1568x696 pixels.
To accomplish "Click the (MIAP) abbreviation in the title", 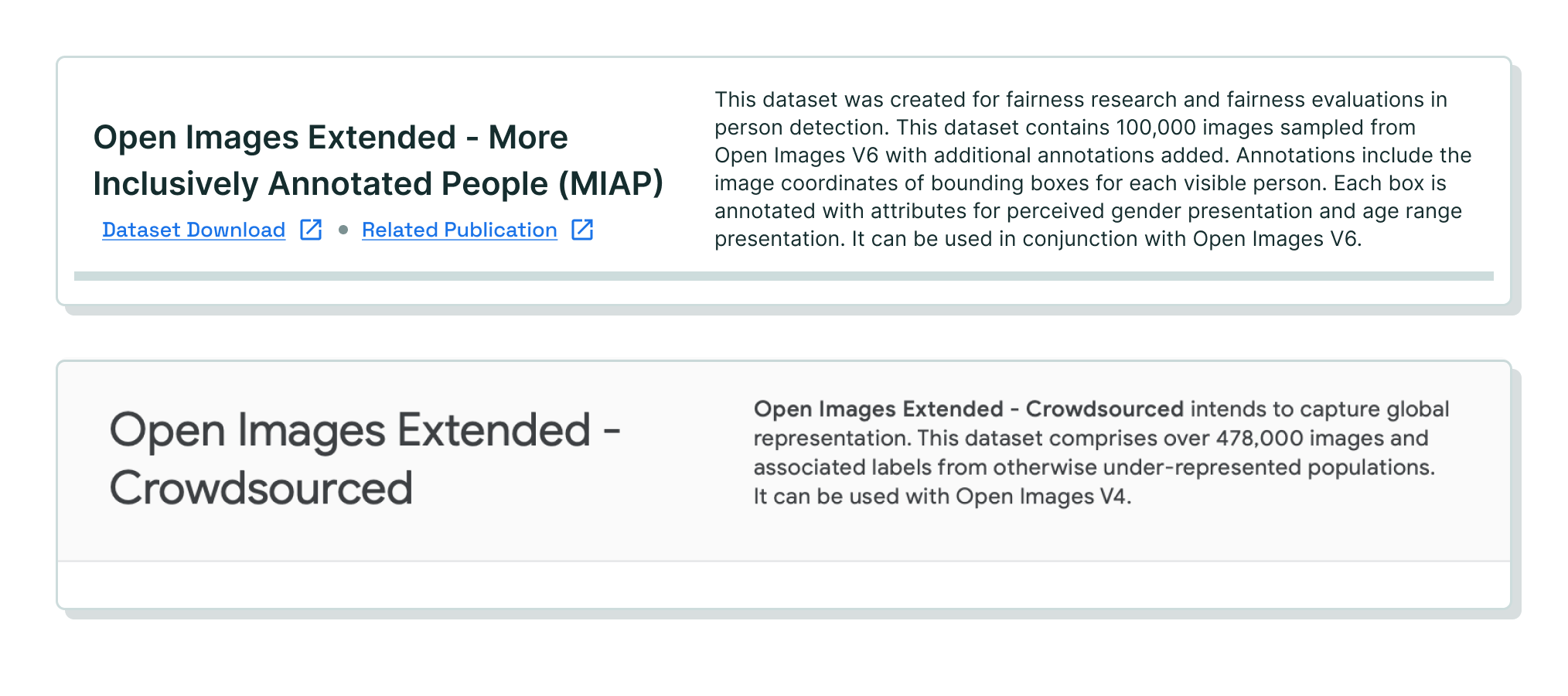I will (x=611, y=184).
